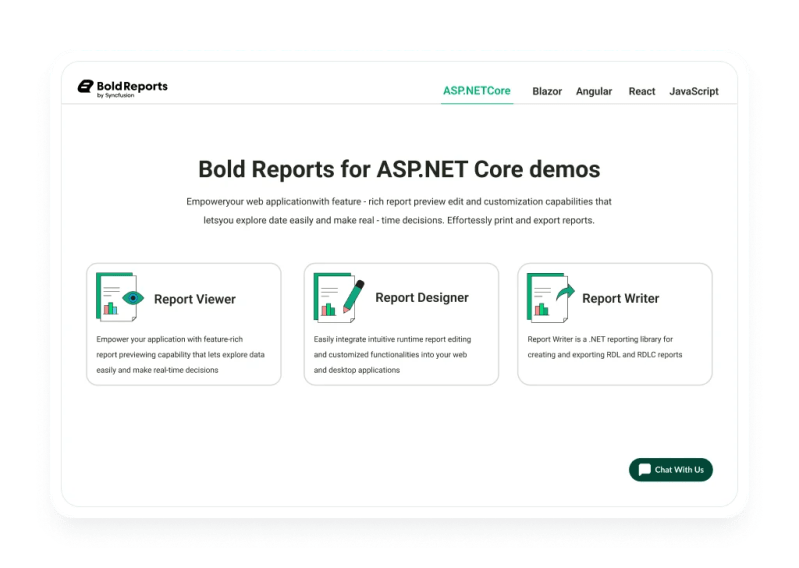
Task: Click the Report Viewer description 'Empower your application'
Action: click(180, 355)
